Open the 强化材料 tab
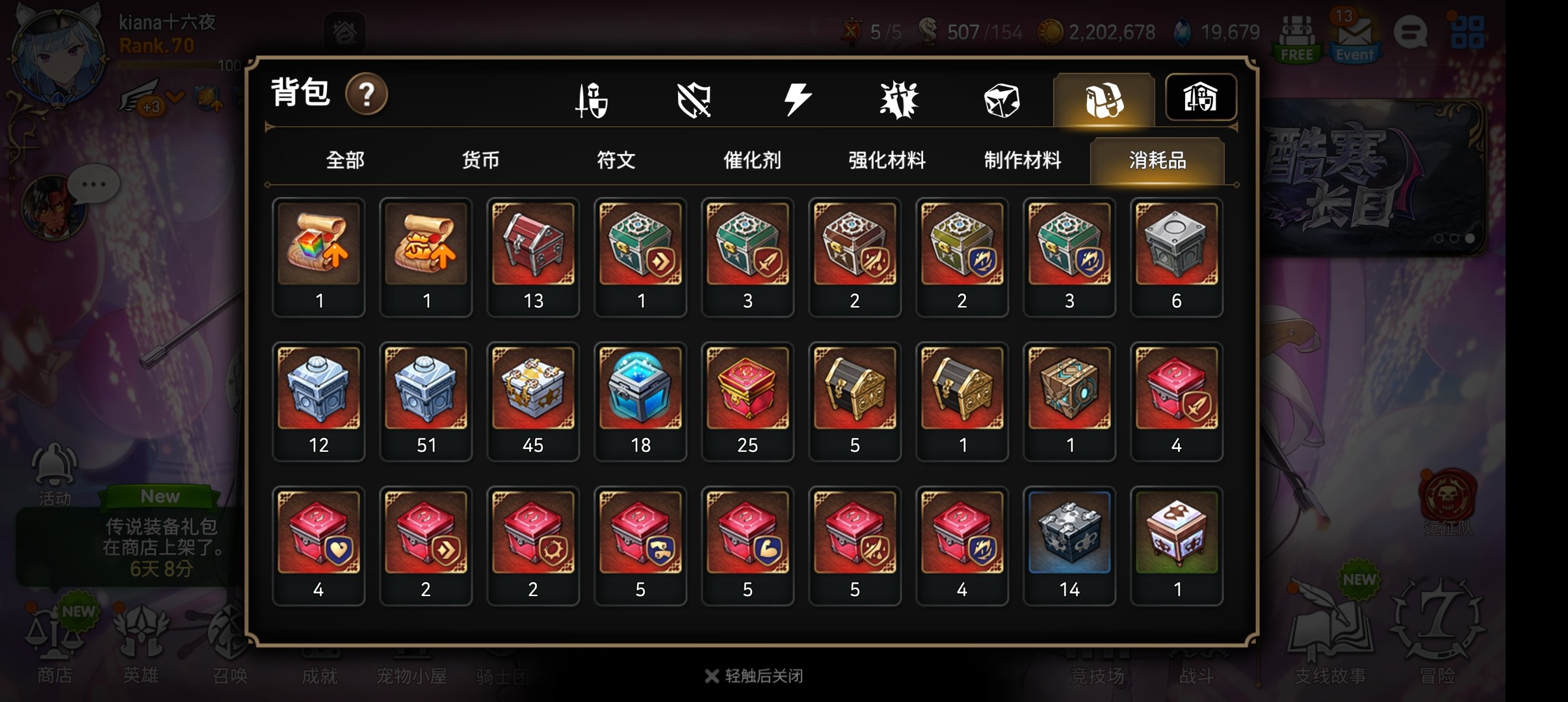The width and height of the screenshot is (1568, 702). click(887, 160)
